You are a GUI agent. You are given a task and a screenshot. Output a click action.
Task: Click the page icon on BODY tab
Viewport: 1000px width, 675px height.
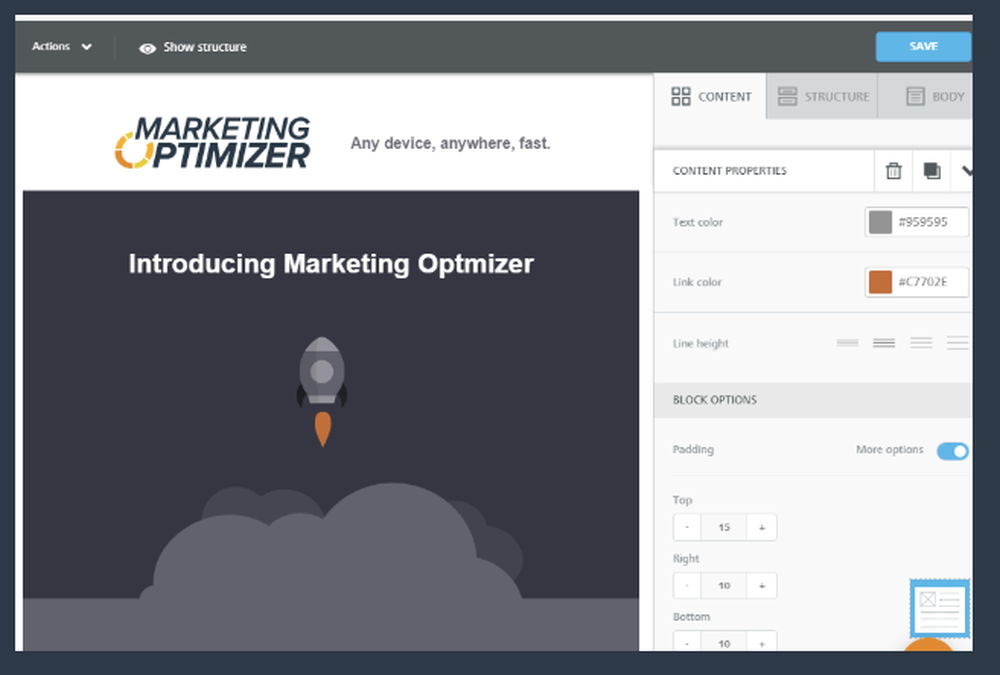click(x=915, y=96)
